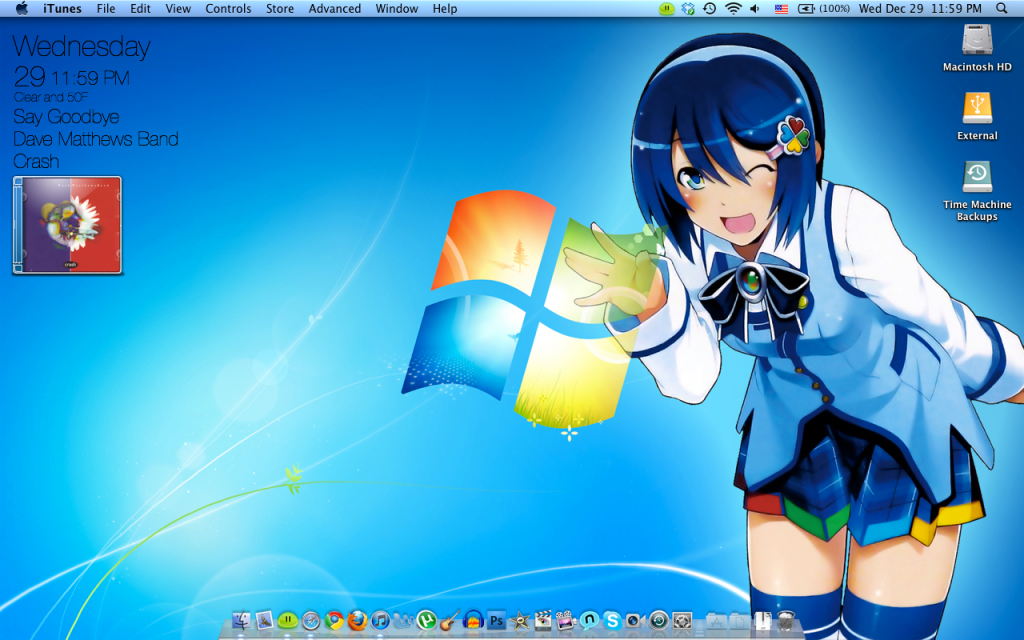This screenshot has height=640, width=1024.
Task: Open the MSN Messenger icon in Dock
Action: tap(403, 620)
